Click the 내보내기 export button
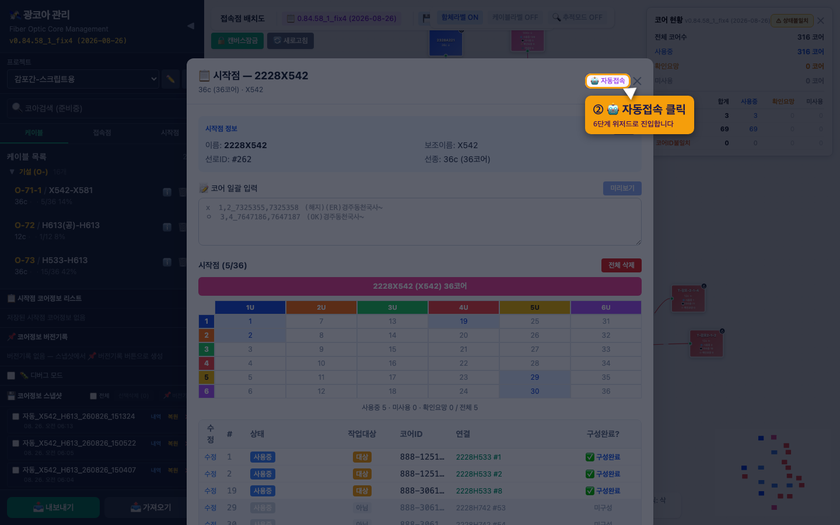 tap(53, 507)
